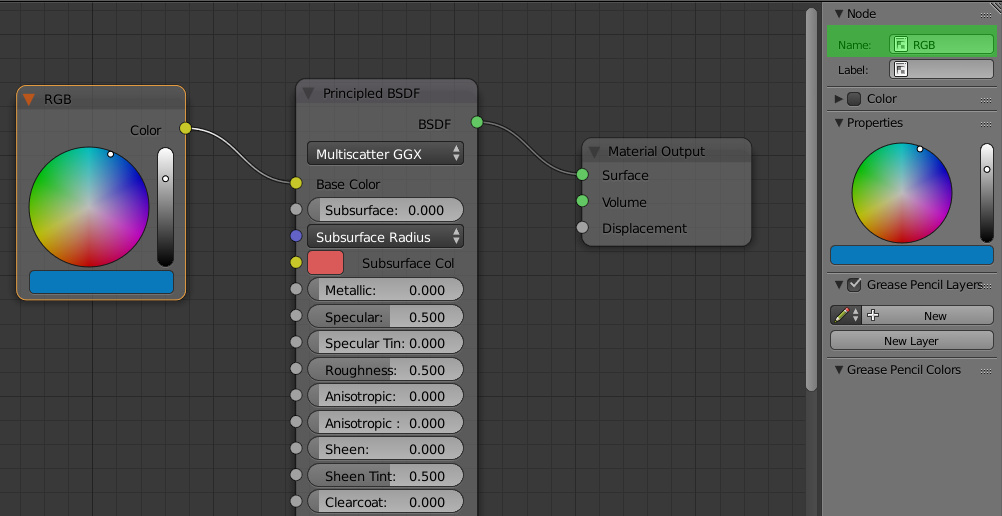Click the sidebar Properties color wheel
The image size is (1002, 516).
pos(902,192)
